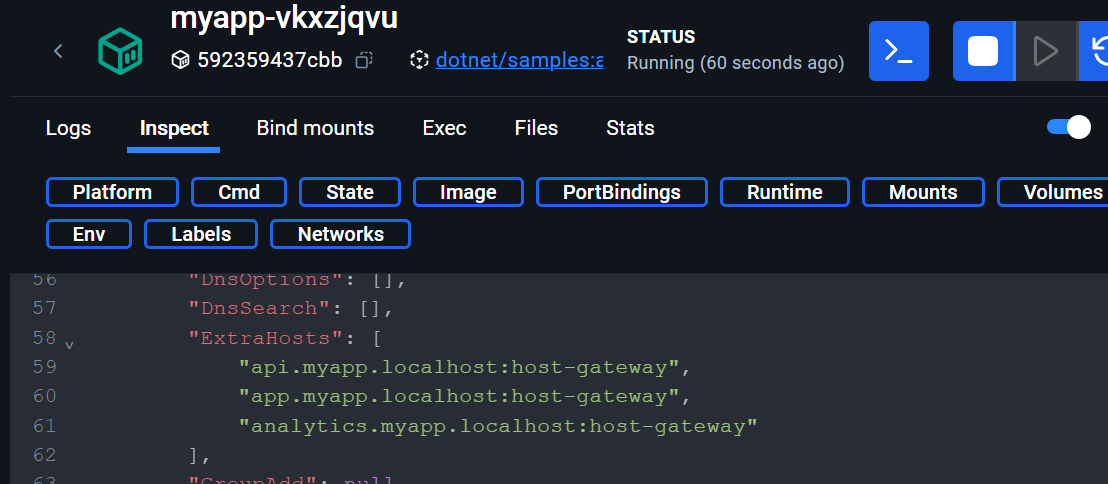Click the container ID 592359437cbb text
The image size is (1108, 484).
click(x=270, y=60)
